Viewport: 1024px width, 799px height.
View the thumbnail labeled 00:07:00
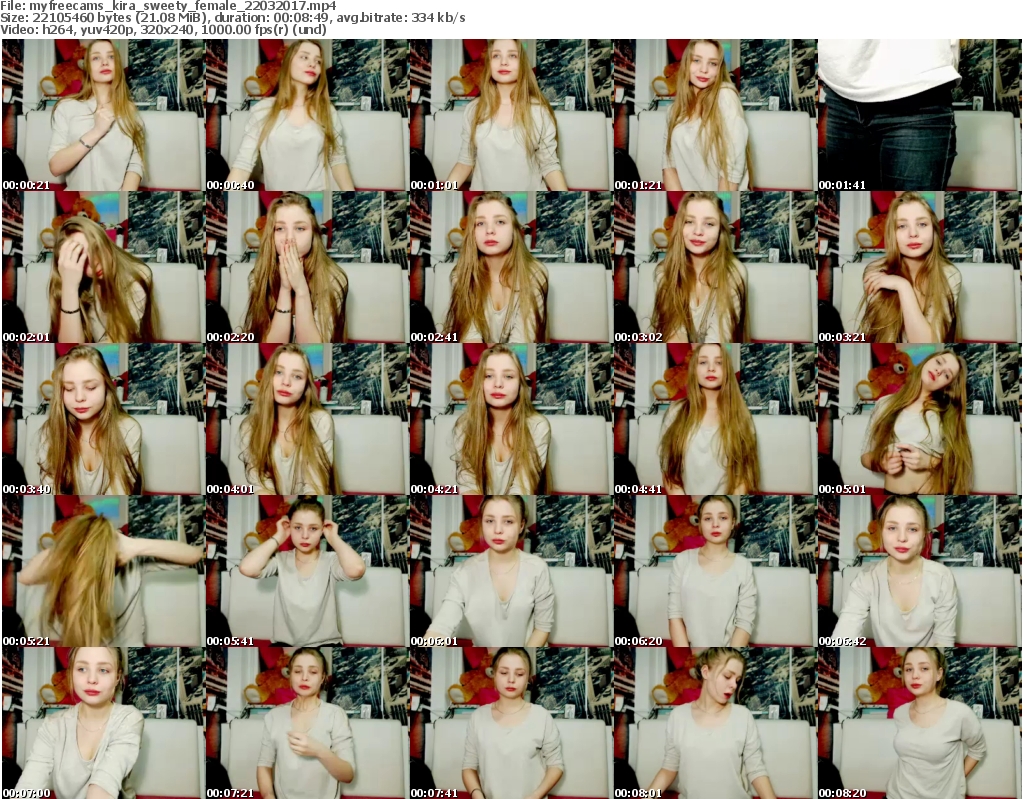[103, 723]
